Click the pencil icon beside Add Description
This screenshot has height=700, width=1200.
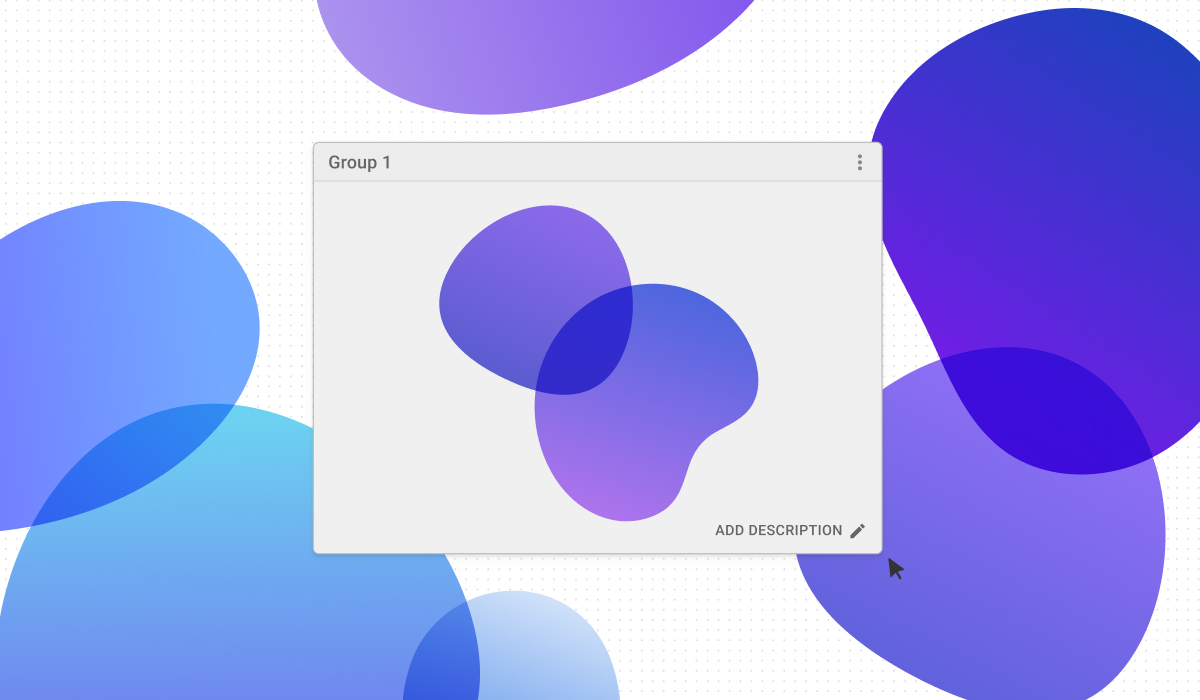click(857, 531)
